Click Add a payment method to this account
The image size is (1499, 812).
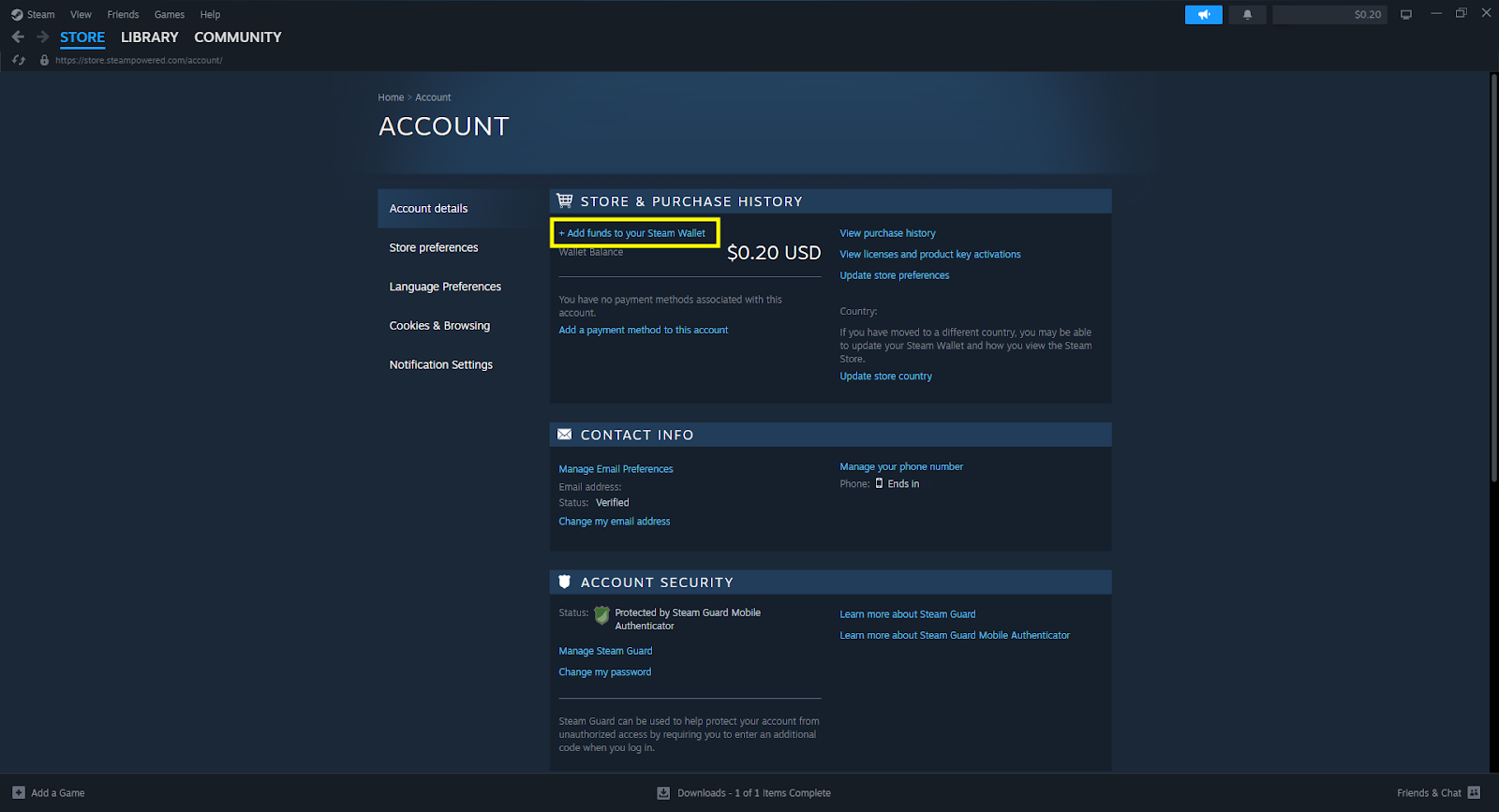[644, 330]
